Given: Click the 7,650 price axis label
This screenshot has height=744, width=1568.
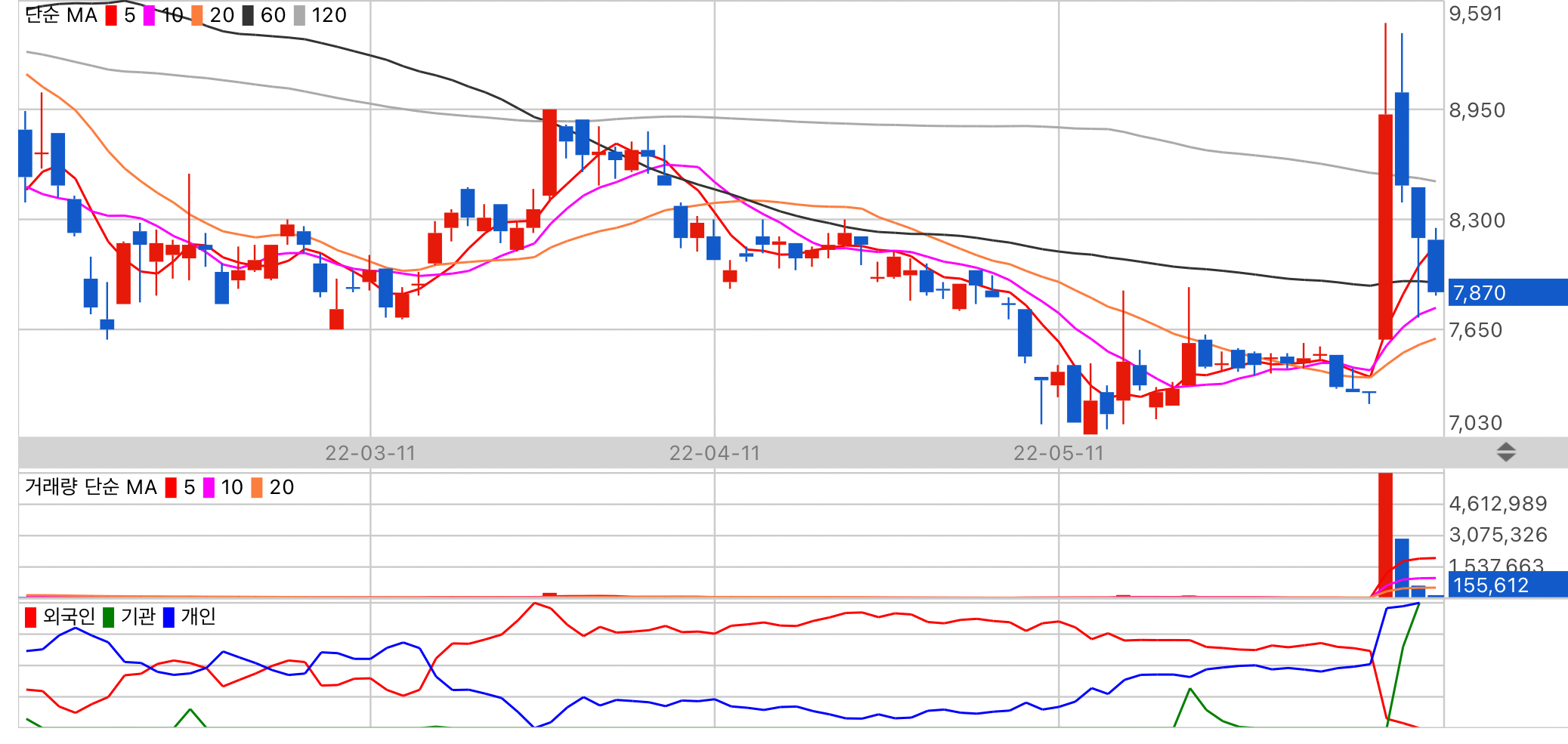Looking at the screenshot, I should (x=1475, y=330).
